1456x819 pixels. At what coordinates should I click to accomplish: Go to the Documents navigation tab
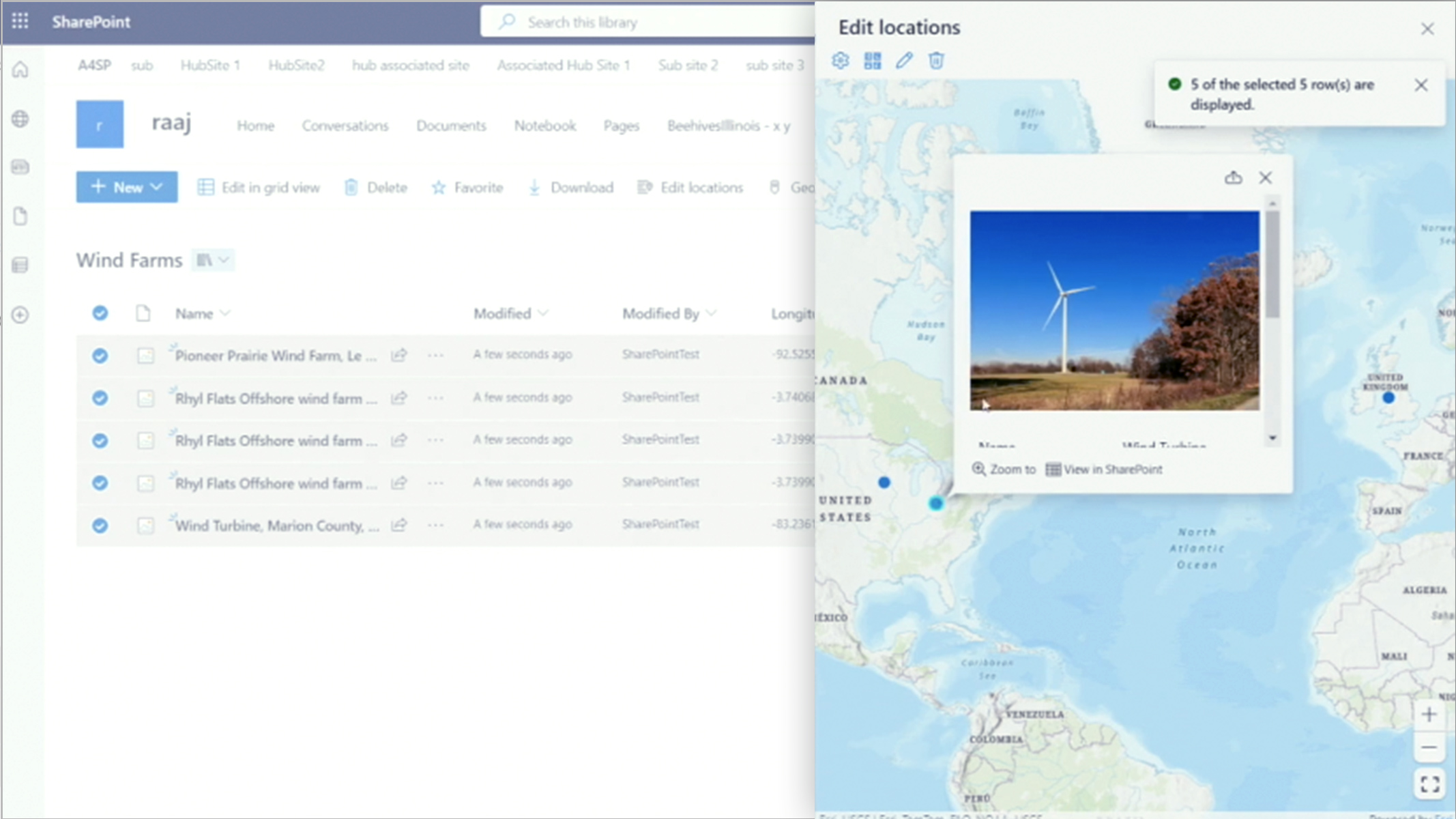tap(451, 126)
